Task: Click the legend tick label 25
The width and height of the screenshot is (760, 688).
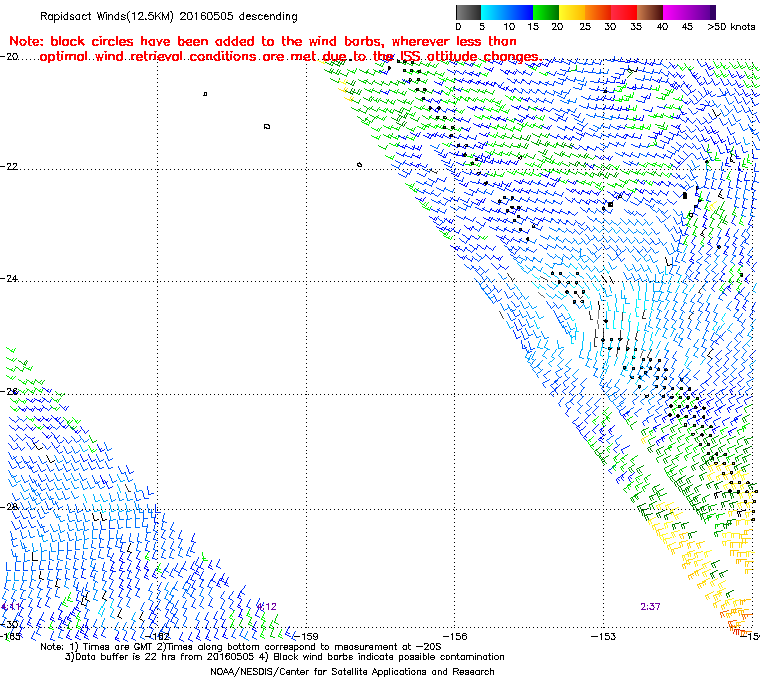Action: 585,27
